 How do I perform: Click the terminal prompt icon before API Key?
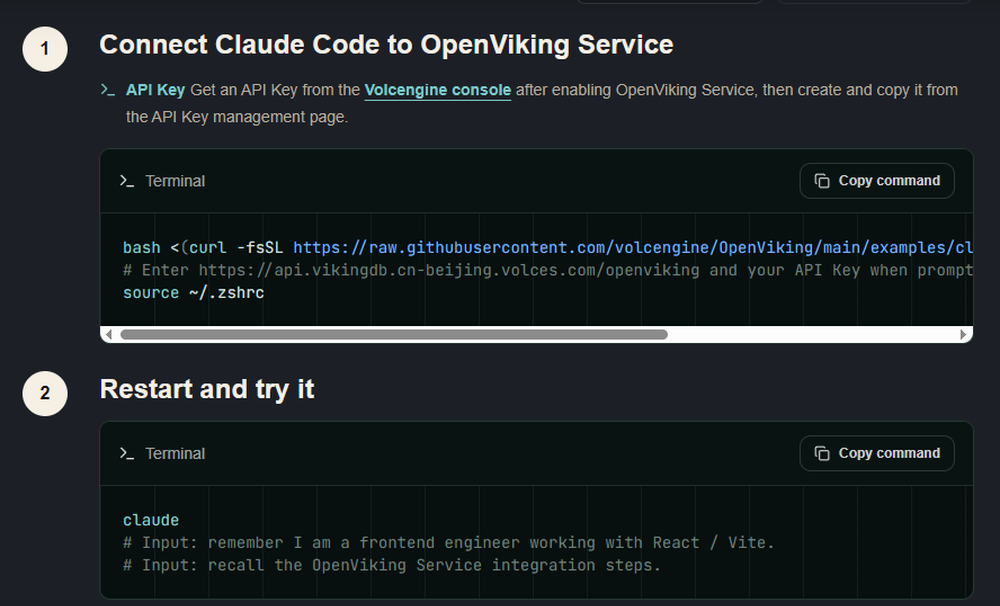[108, 90]
